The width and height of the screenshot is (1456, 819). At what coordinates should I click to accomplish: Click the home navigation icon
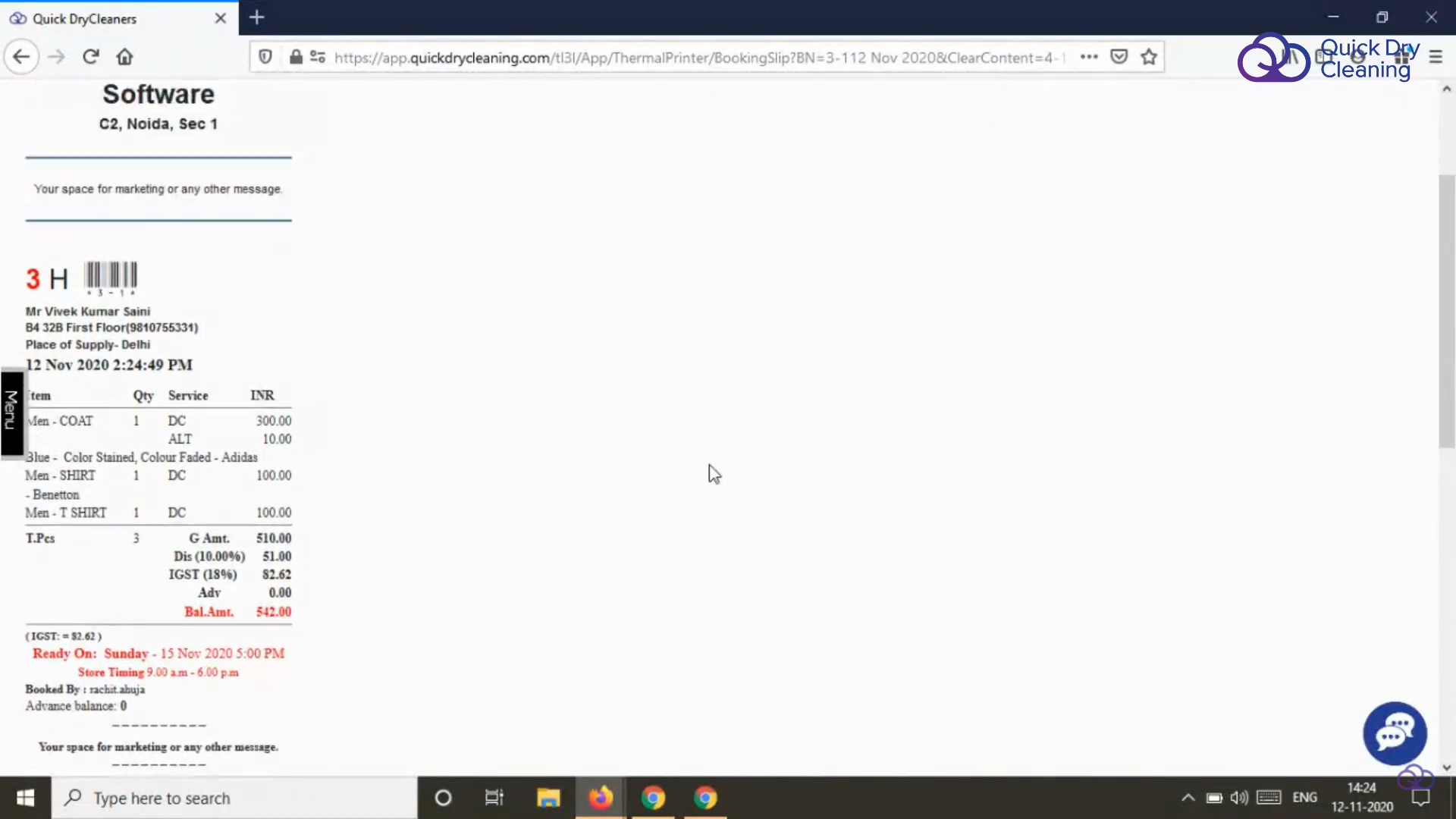pyautogui.click(x=124, y=57)
